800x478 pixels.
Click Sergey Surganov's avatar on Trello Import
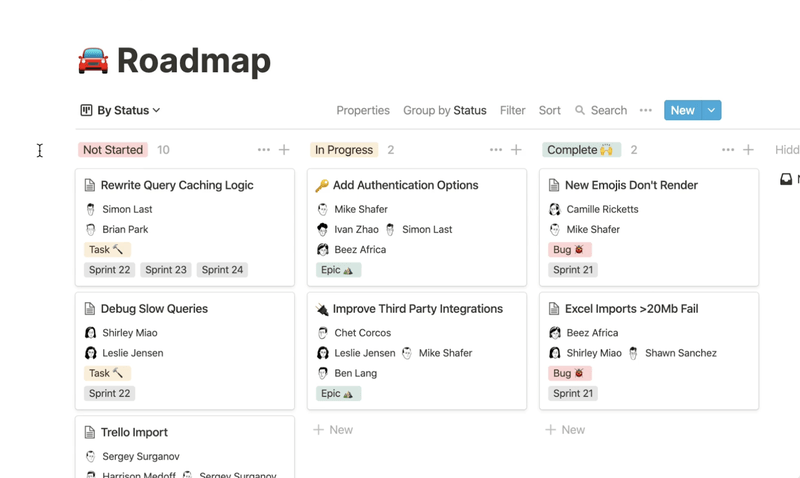(90, 456)
